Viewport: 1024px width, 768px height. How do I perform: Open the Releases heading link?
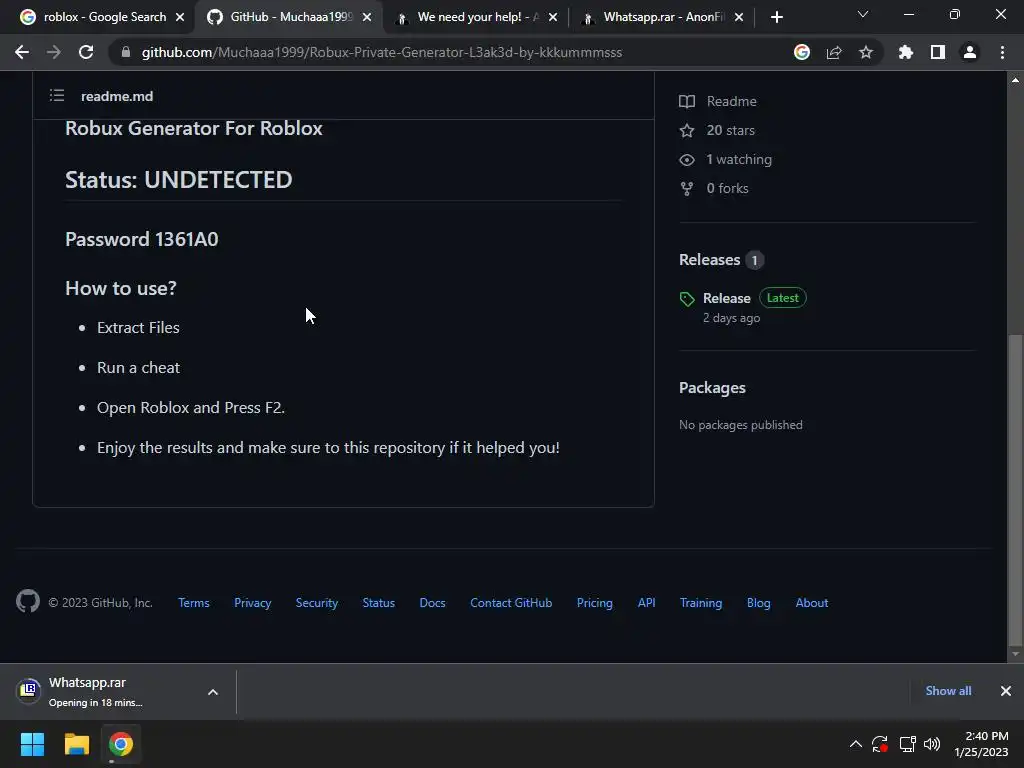tap(709, 259)
